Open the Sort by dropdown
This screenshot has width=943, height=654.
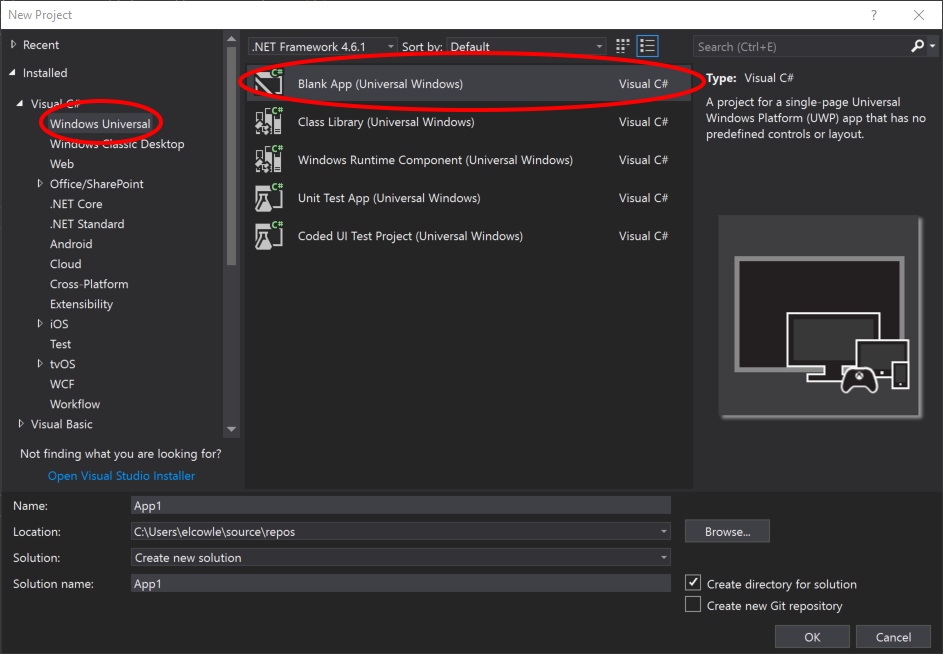(x=598, y=45)
